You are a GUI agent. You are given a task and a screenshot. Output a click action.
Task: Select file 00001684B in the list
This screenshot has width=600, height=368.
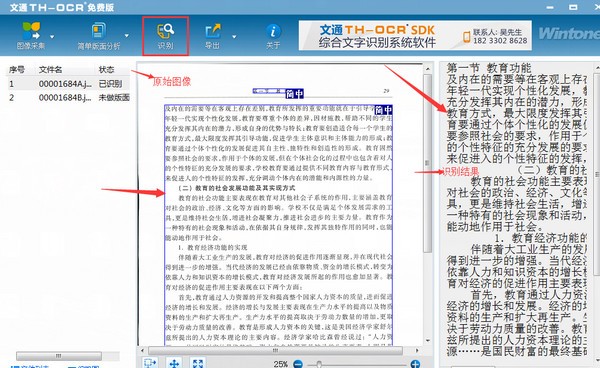(69, 98)
